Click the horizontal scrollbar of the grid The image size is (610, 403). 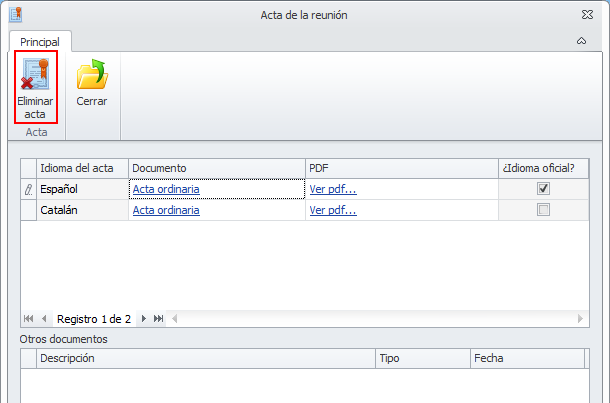[378, 319]
